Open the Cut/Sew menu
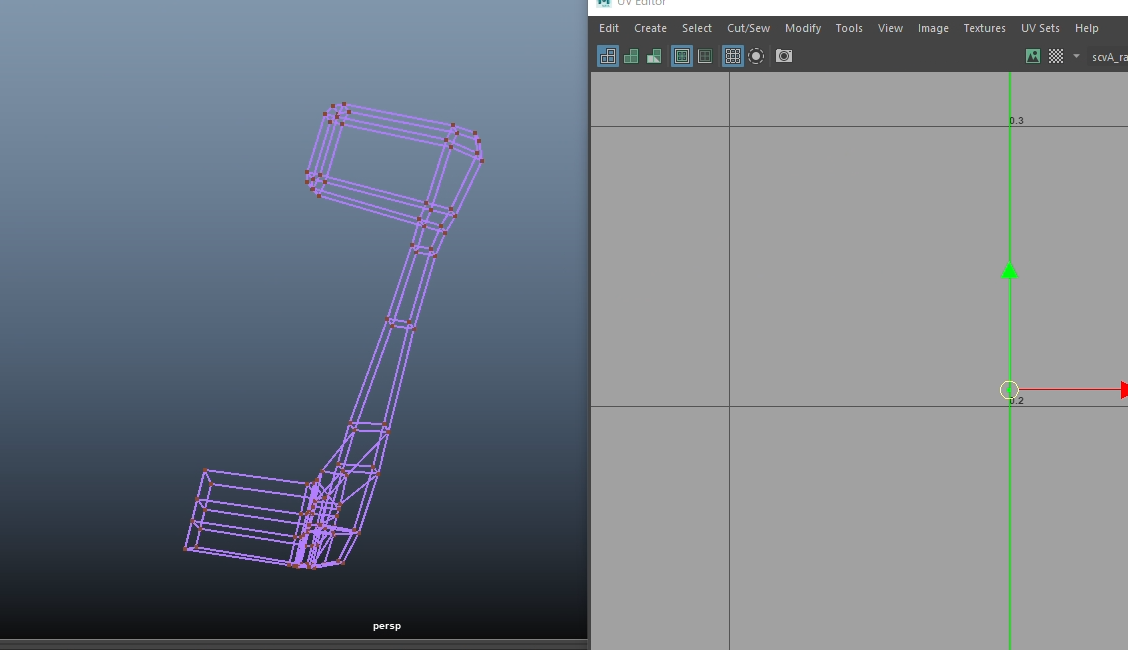 [748, 28]
